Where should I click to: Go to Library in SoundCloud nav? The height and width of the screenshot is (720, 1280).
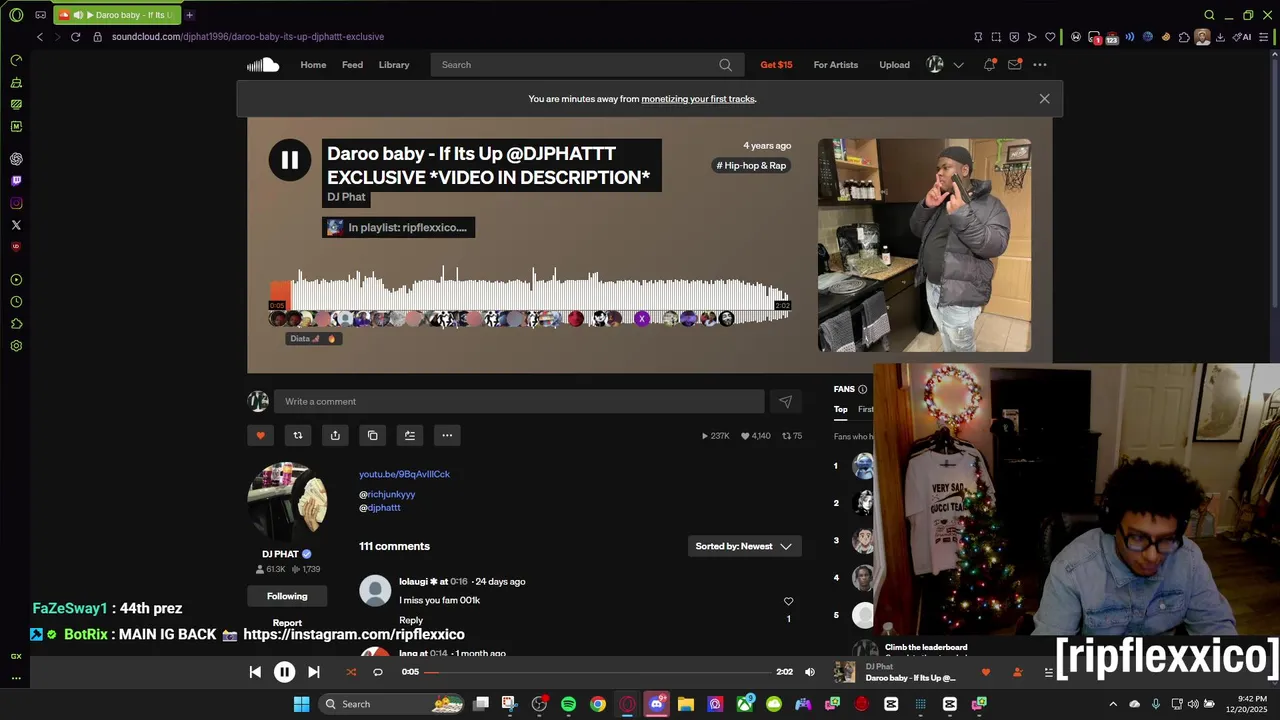394,65
